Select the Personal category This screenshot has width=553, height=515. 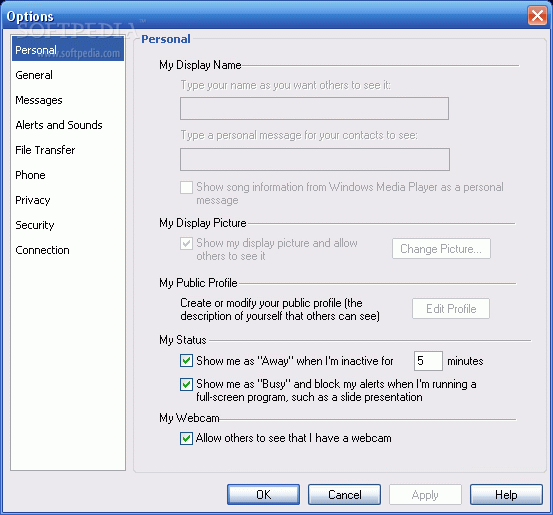click(x=68, y=50)
